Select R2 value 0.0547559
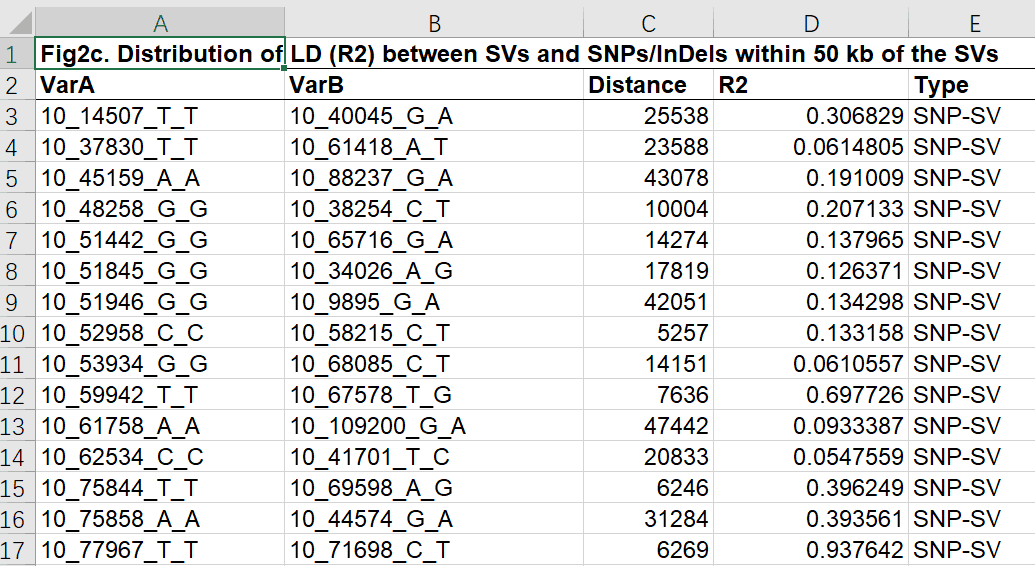The width and height of the screenshot is (1035, 566). 811,456
